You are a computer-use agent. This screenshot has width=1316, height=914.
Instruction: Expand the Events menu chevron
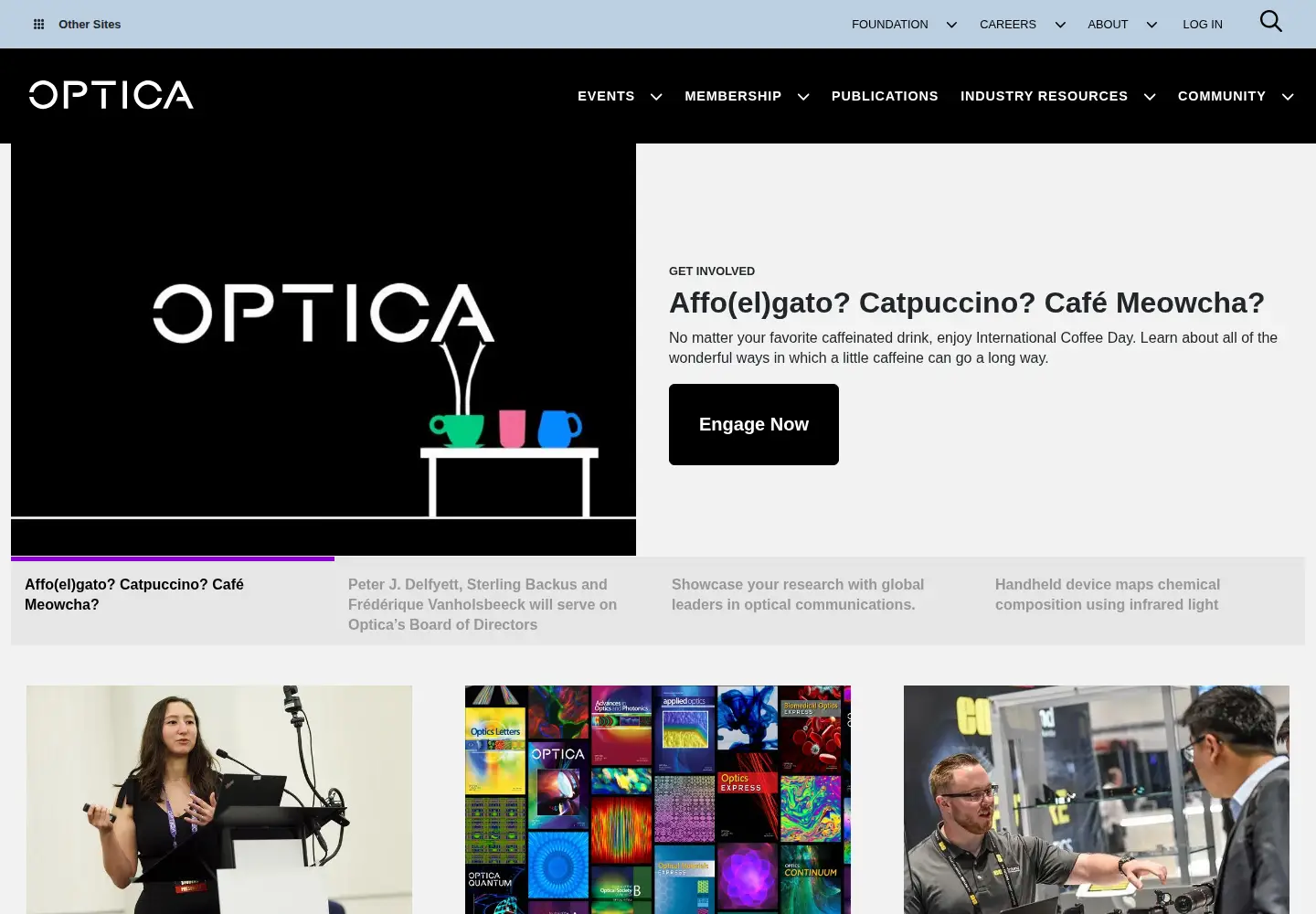click(x=656, y=97)
